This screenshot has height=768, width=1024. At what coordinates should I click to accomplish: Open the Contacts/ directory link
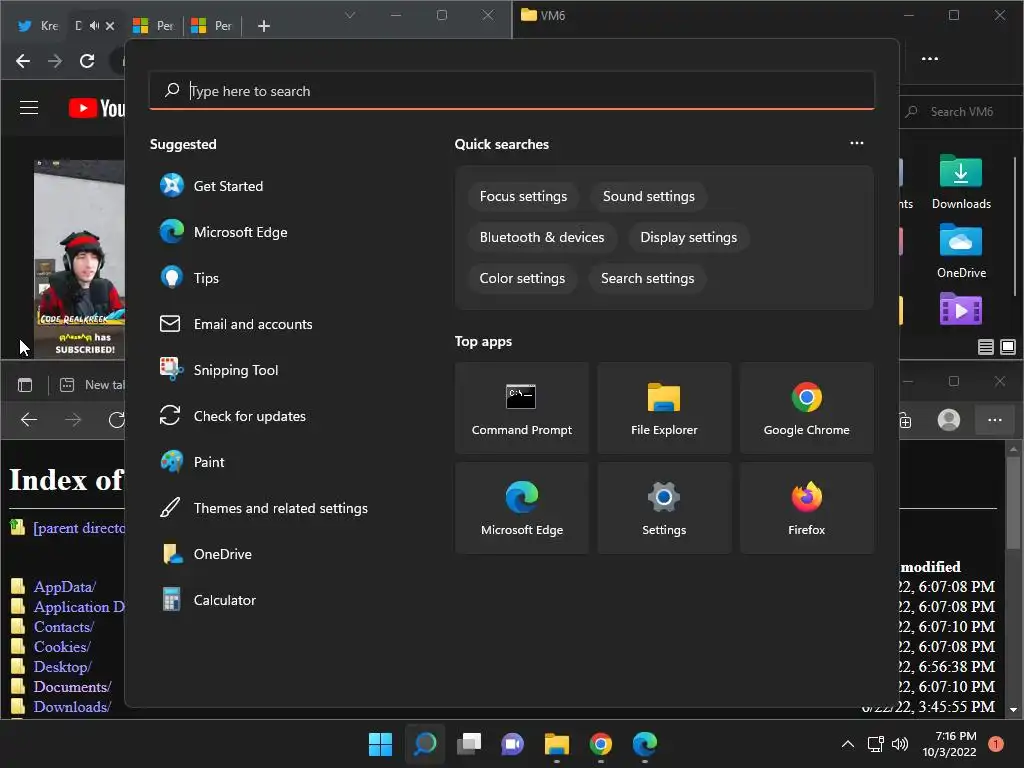tap(64, 626)
